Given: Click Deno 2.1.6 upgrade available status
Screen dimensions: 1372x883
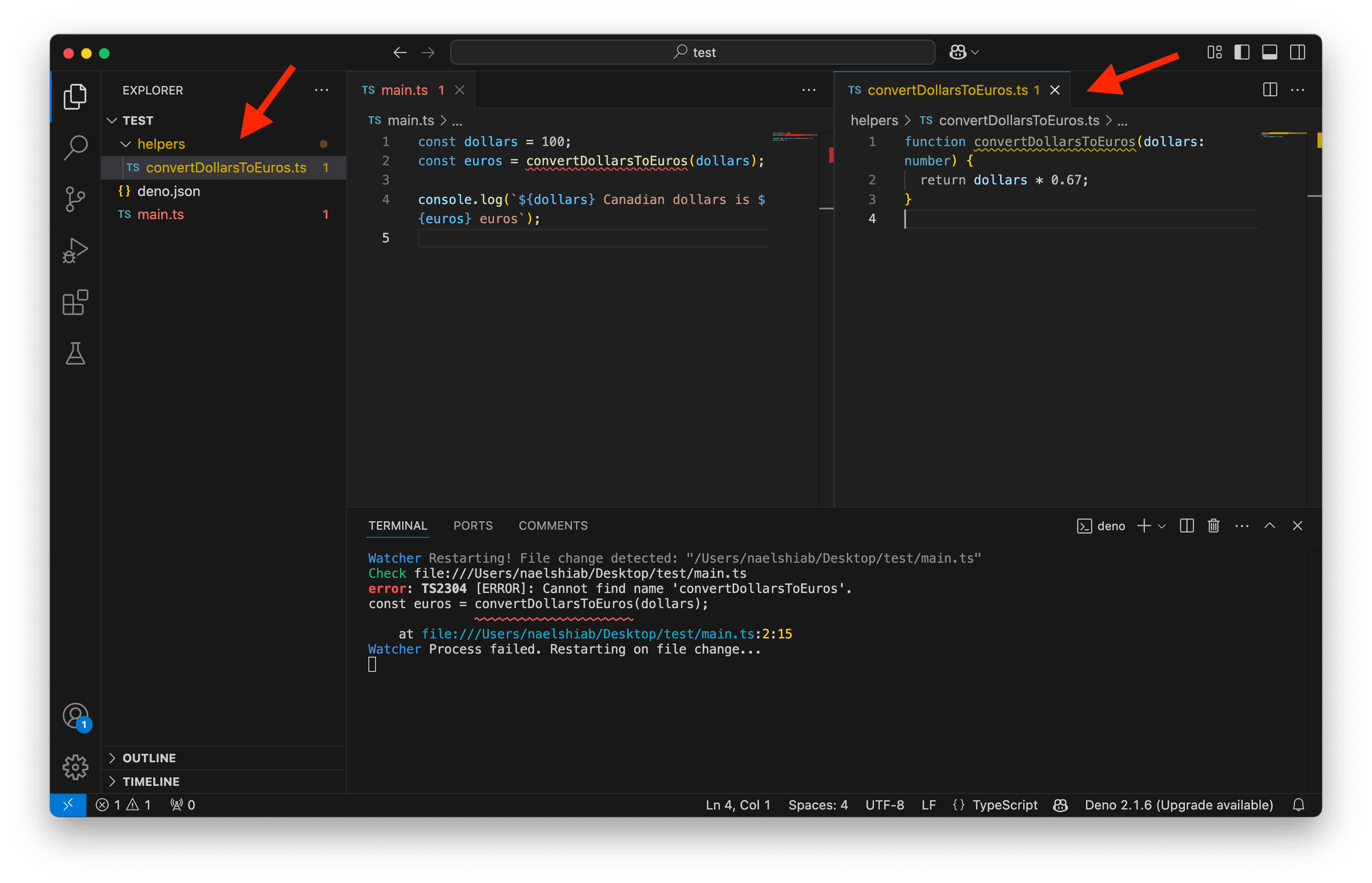Looking at the screenshot, I should coord(1178,805).
